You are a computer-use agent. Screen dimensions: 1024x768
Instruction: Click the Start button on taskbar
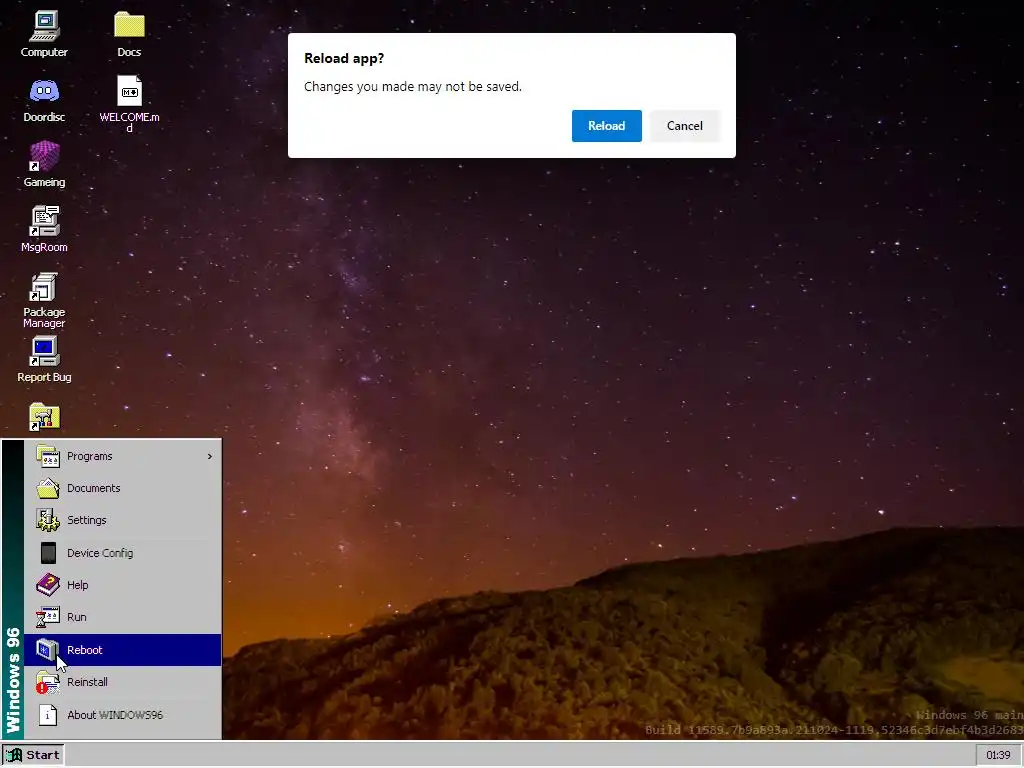(33, 755)
